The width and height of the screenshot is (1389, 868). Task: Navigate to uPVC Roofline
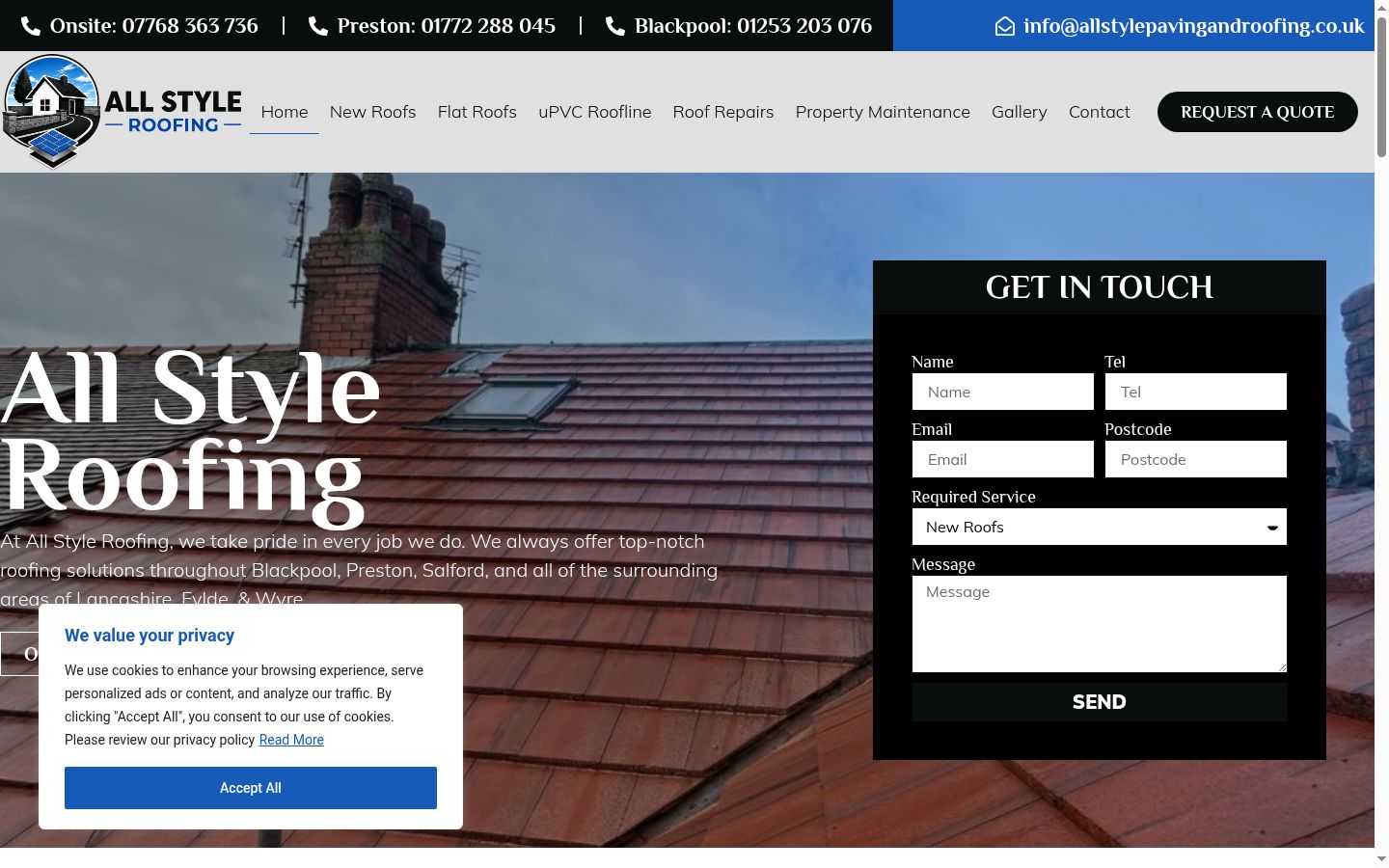pos(595,112)
